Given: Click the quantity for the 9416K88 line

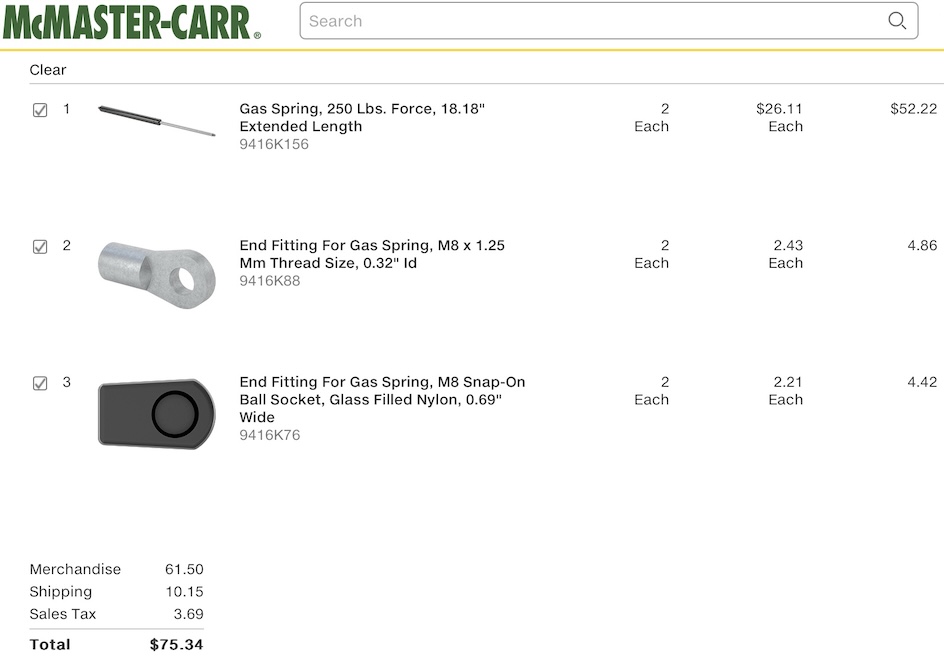Looking at the screenshot, I should click(652, 254).
